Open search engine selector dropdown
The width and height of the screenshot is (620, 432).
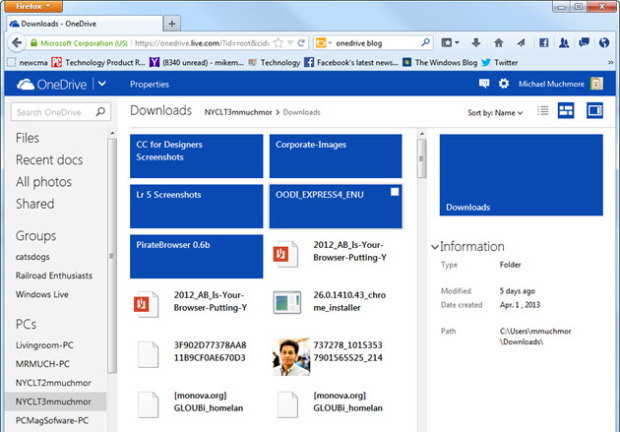pyautogui.click(x=323, y=43)
